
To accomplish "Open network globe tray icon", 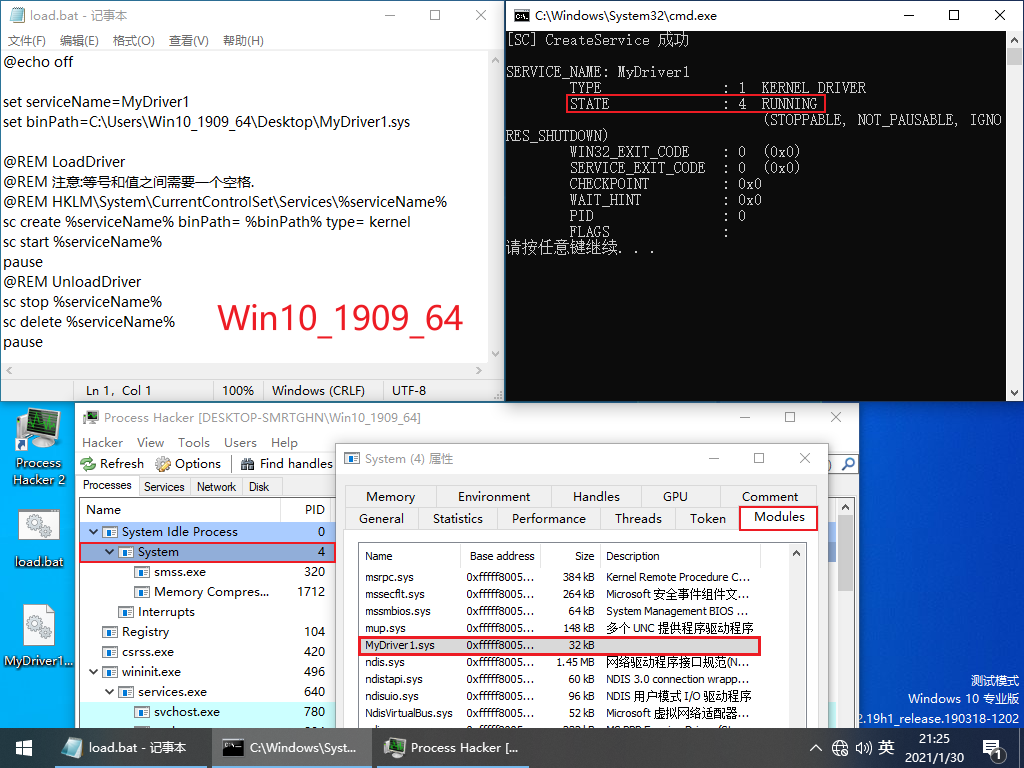I will (840, 748).
